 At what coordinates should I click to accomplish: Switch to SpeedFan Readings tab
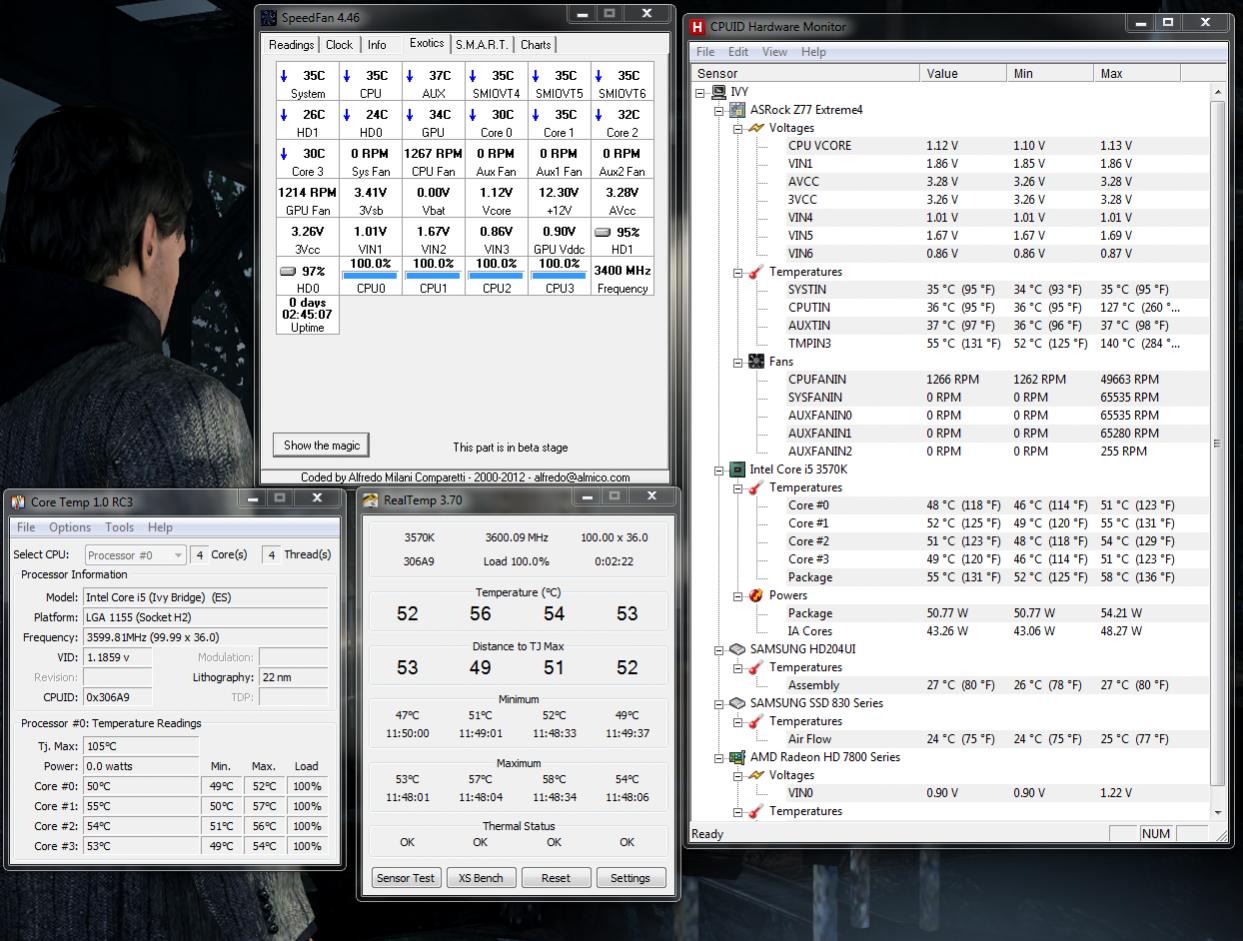[291, 45]
